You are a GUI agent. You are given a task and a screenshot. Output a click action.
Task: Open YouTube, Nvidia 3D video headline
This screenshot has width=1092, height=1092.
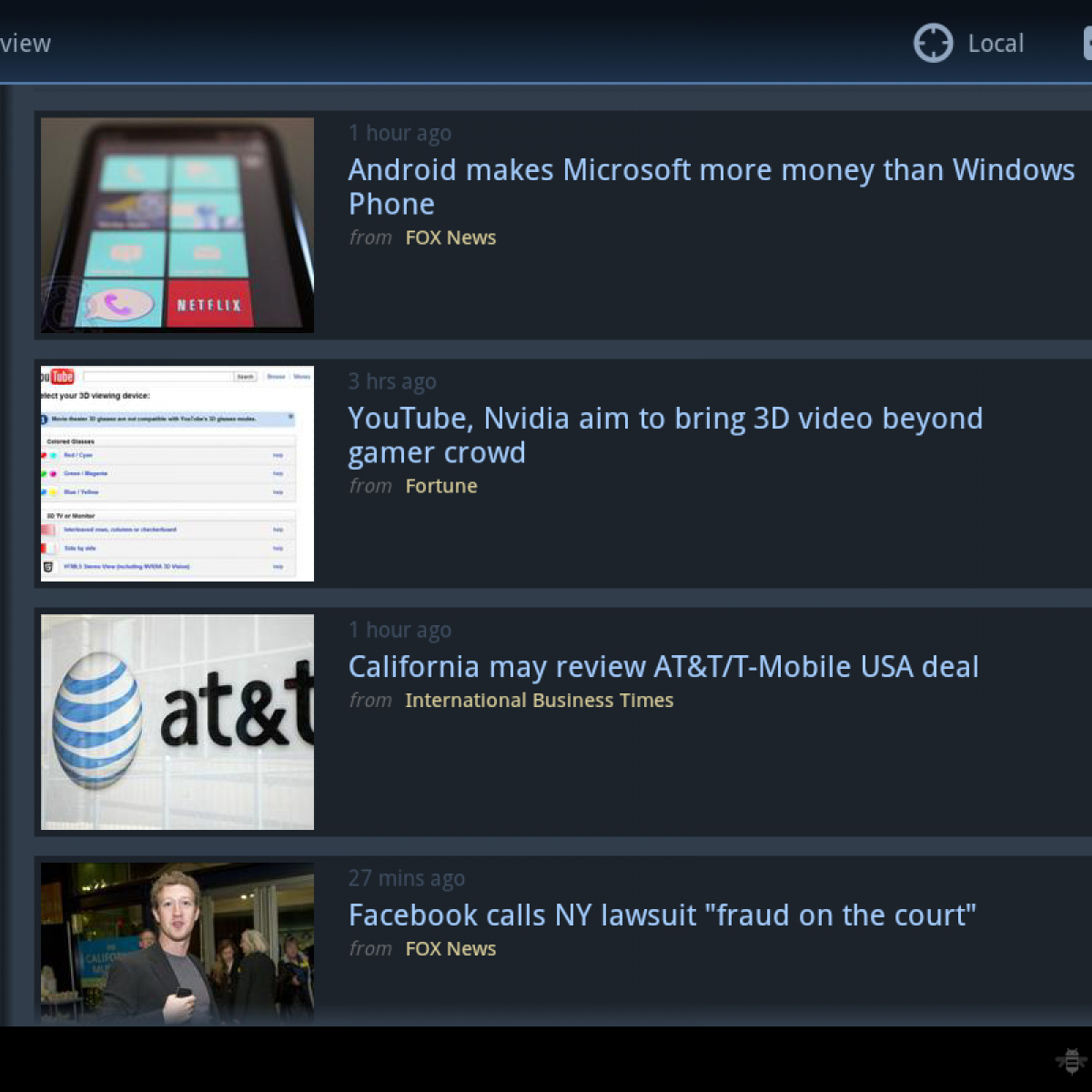[665, 435]
